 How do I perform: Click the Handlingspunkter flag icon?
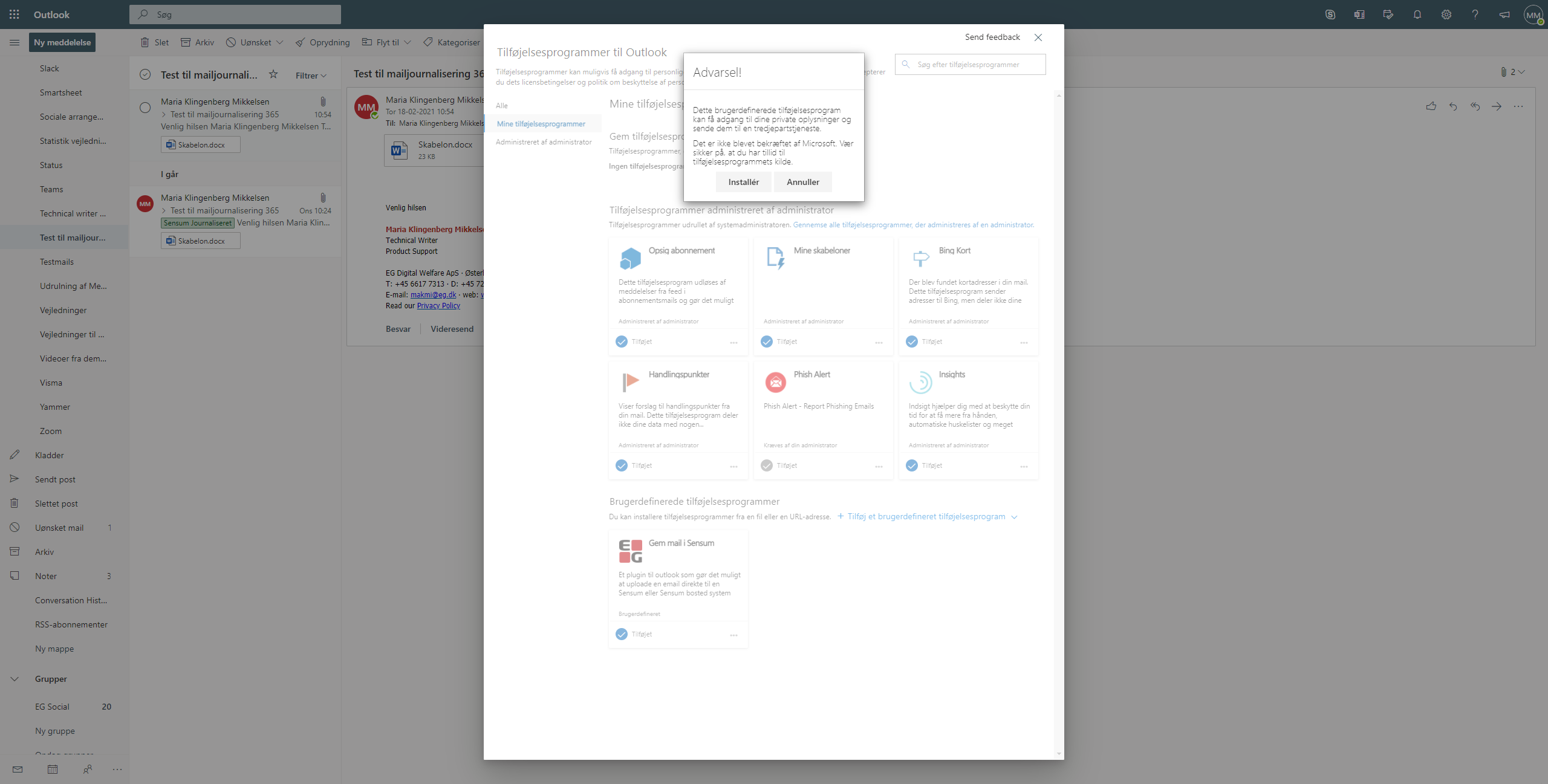(x=631, y=382)
